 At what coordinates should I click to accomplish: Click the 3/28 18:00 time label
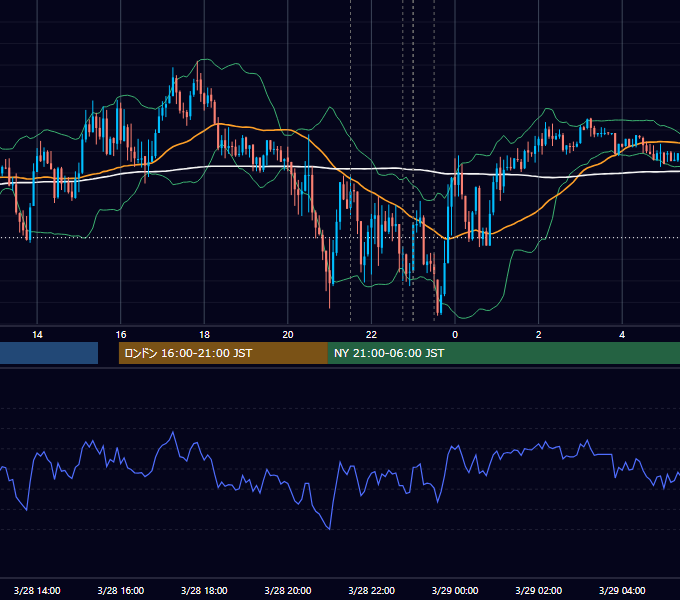pos(204,590)
